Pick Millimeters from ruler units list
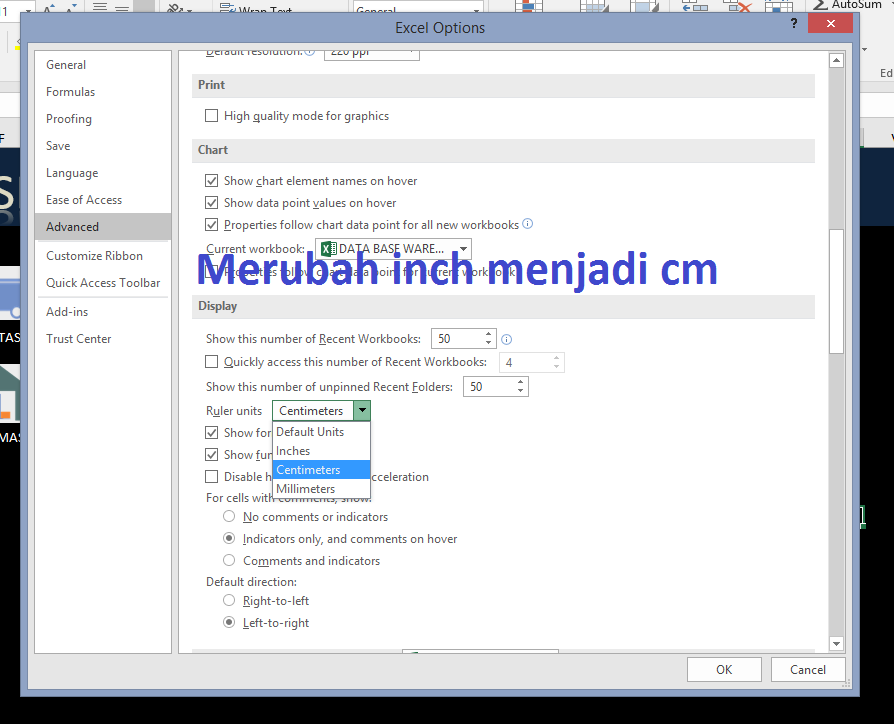 [322, 489]
